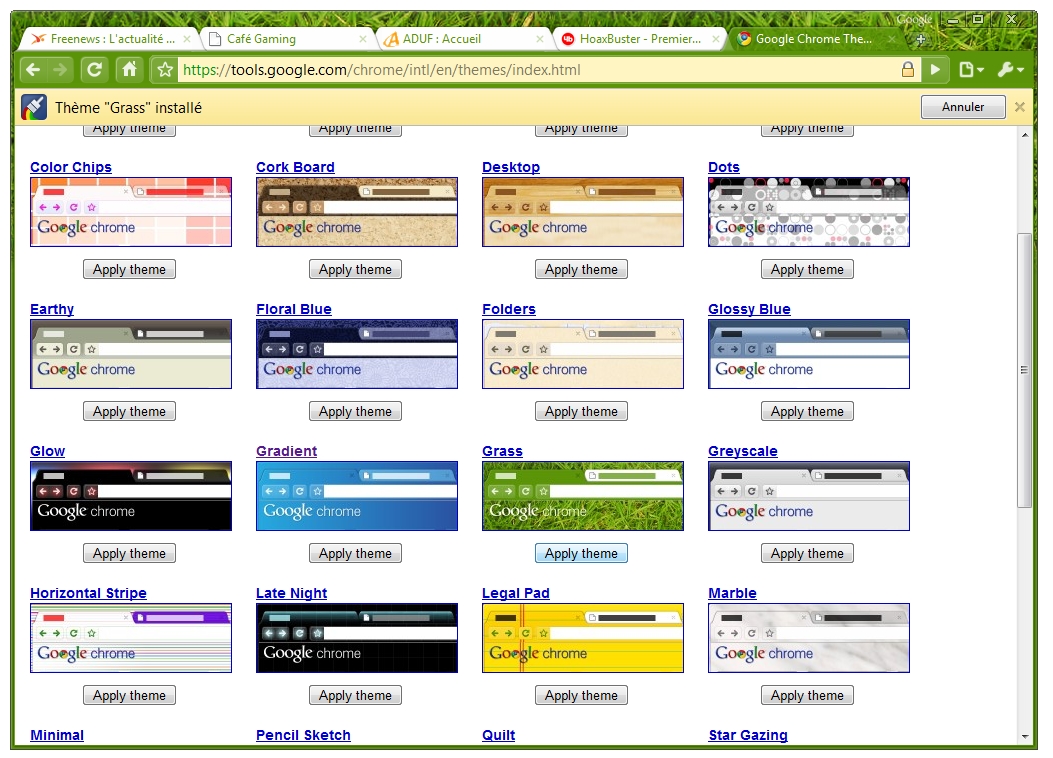The width and height of the screenshot is (1053, 758).
Task: Apply the Color Chips theme
Action: click(x=130, y=269)
